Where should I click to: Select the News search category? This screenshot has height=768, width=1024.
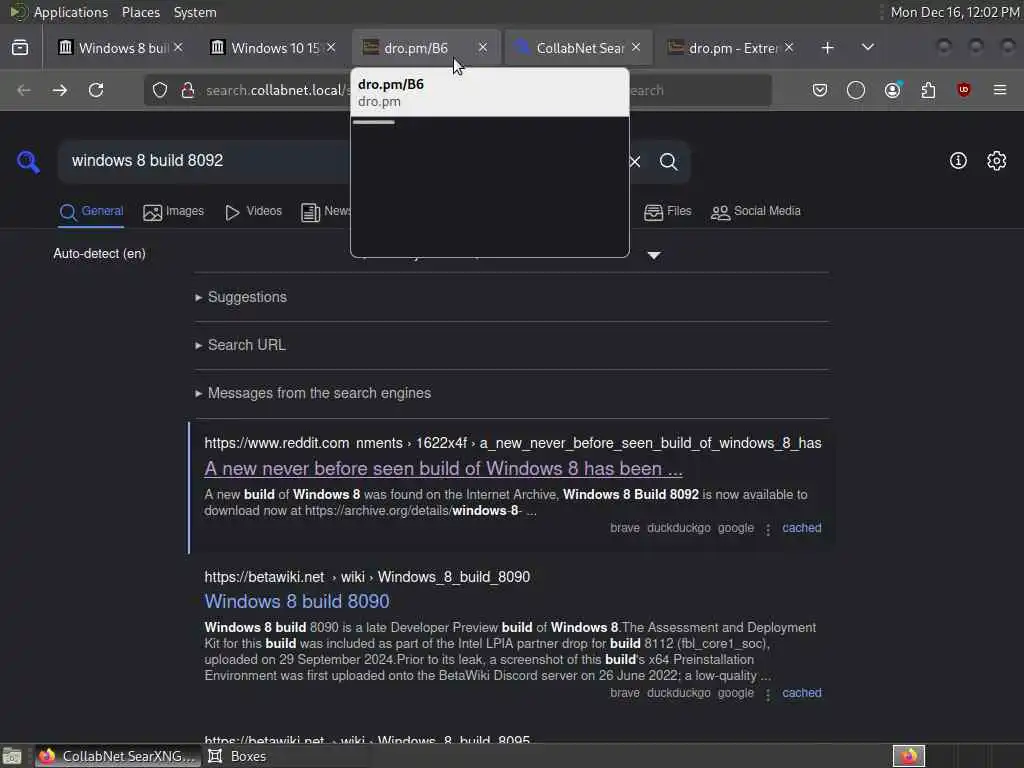point(326,212)
